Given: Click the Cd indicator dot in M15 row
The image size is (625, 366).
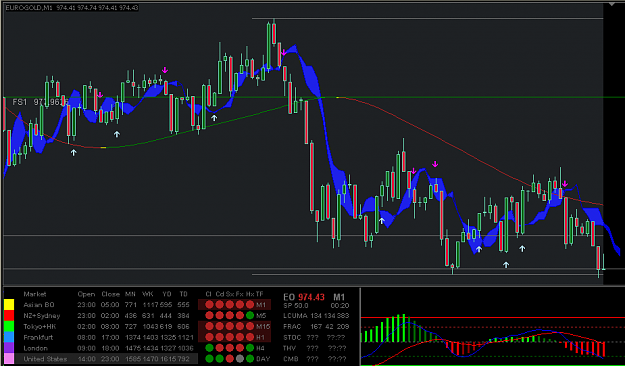Looking at the screenshot, I should click(x=219, y=327).
